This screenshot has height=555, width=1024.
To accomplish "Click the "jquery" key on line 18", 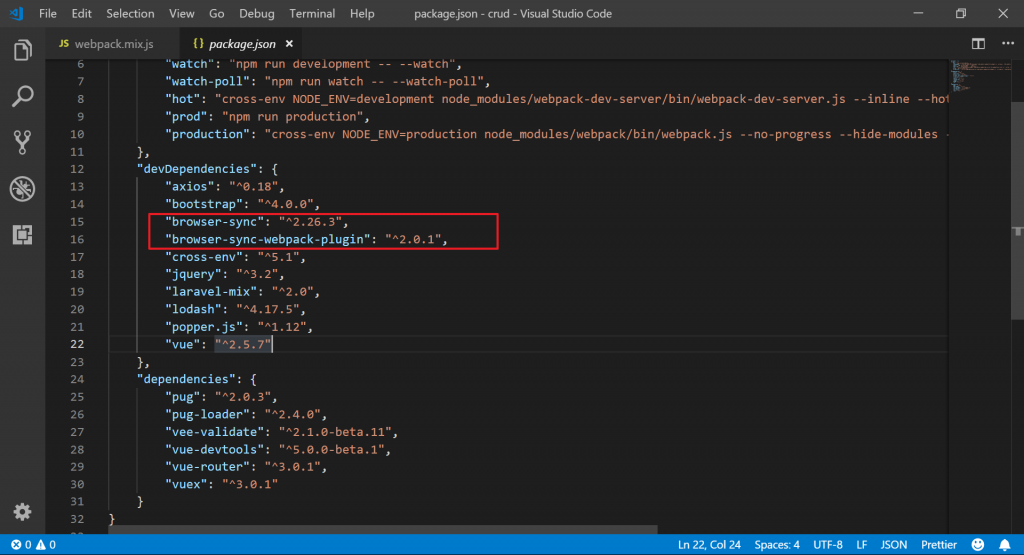I will tap(193, 274).
